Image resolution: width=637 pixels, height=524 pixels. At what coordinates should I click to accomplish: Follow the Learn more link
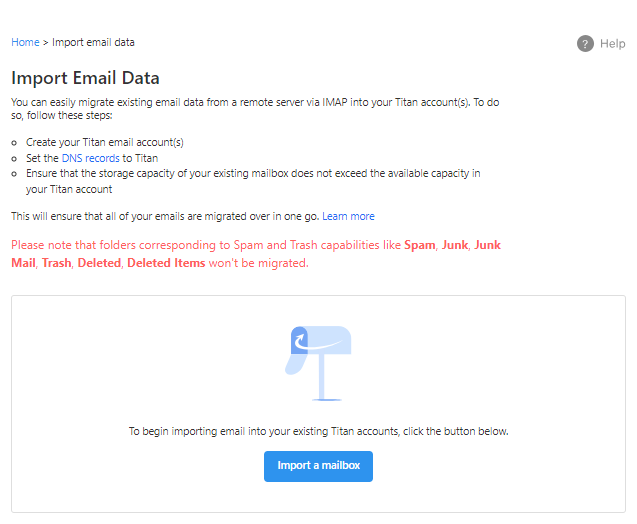[x=348, y=216]
